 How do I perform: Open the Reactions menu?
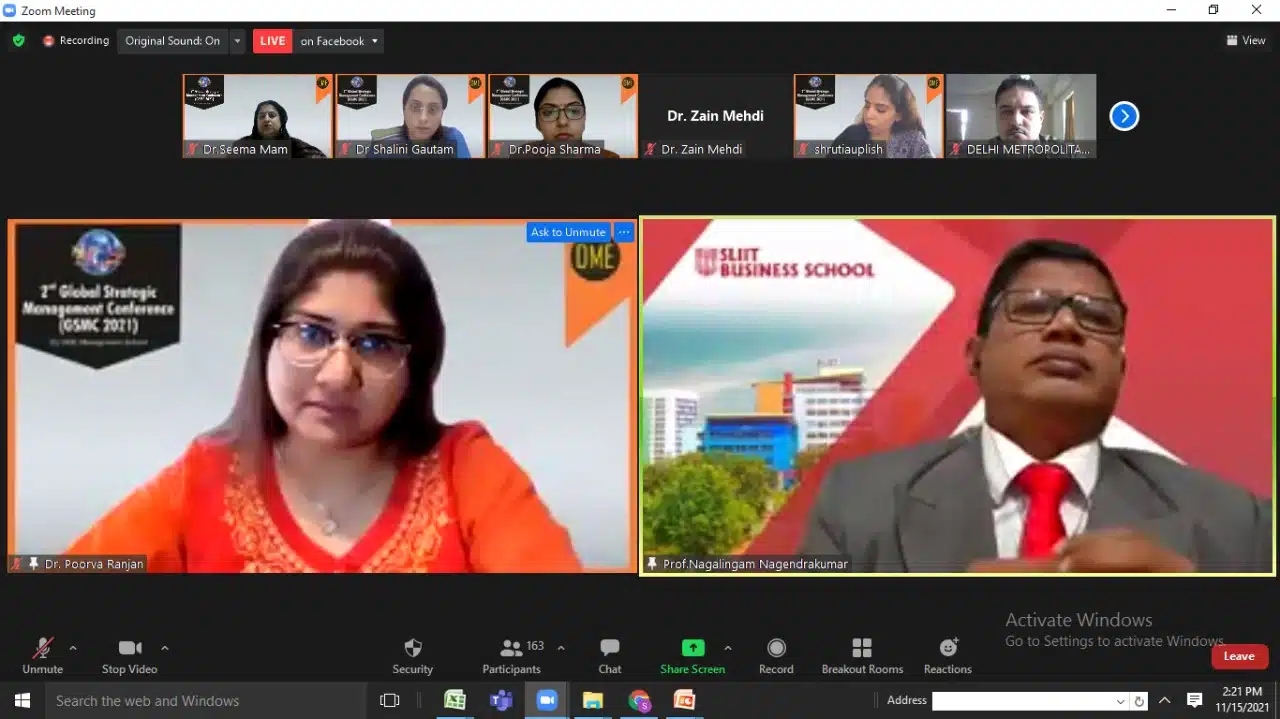[947, 655]
